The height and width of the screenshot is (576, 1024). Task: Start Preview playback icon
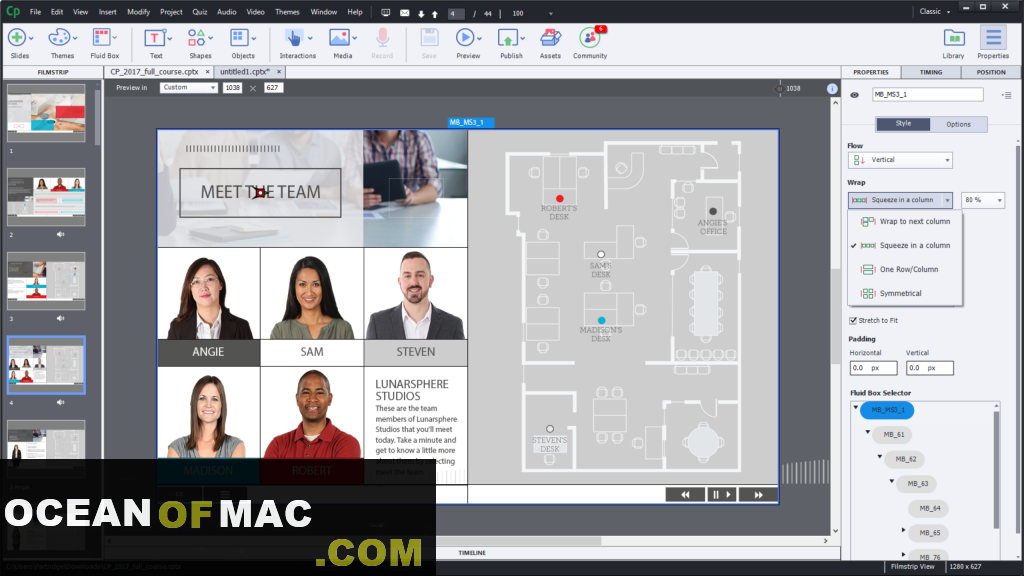465,38
